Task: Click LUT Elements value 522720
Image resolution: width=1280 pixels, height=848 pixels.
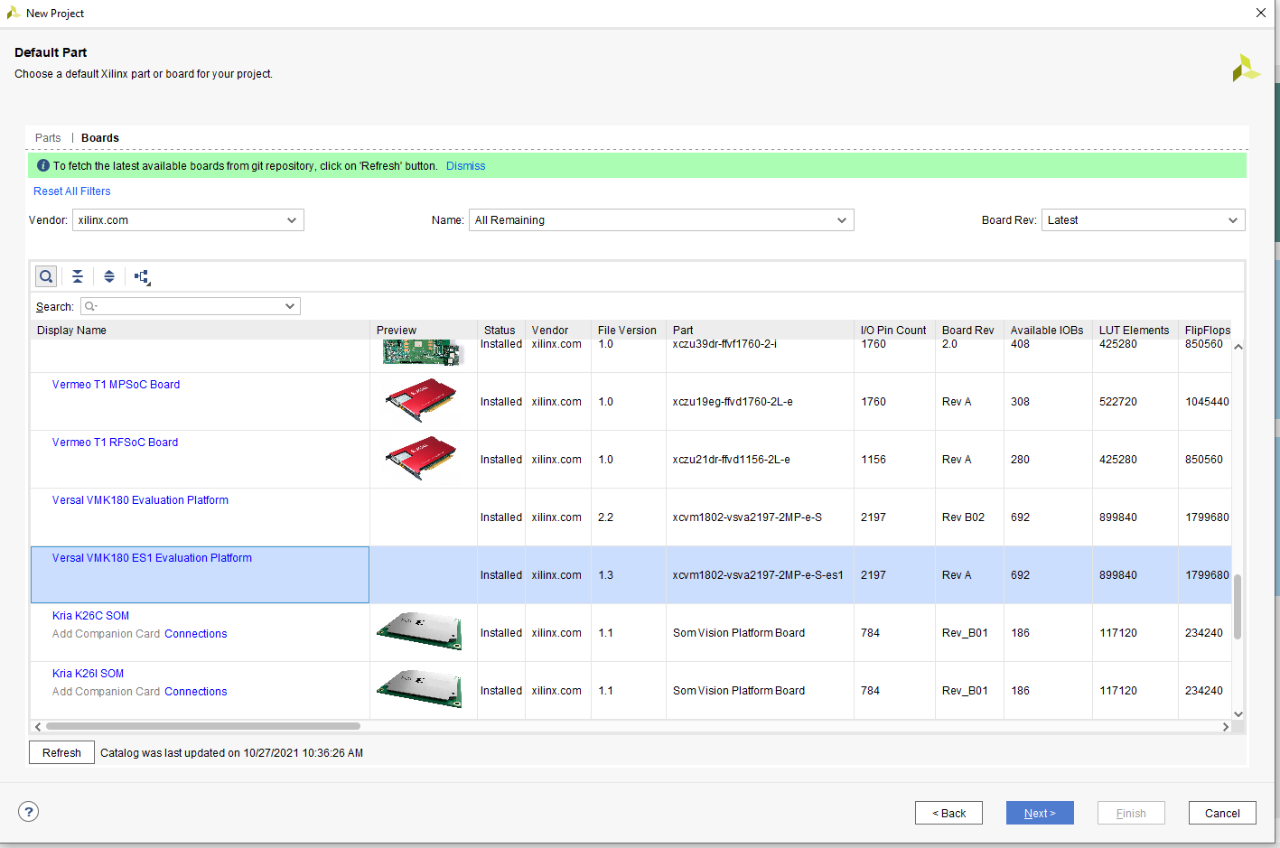Action: pyautogui.click(x=1118, y=402)
